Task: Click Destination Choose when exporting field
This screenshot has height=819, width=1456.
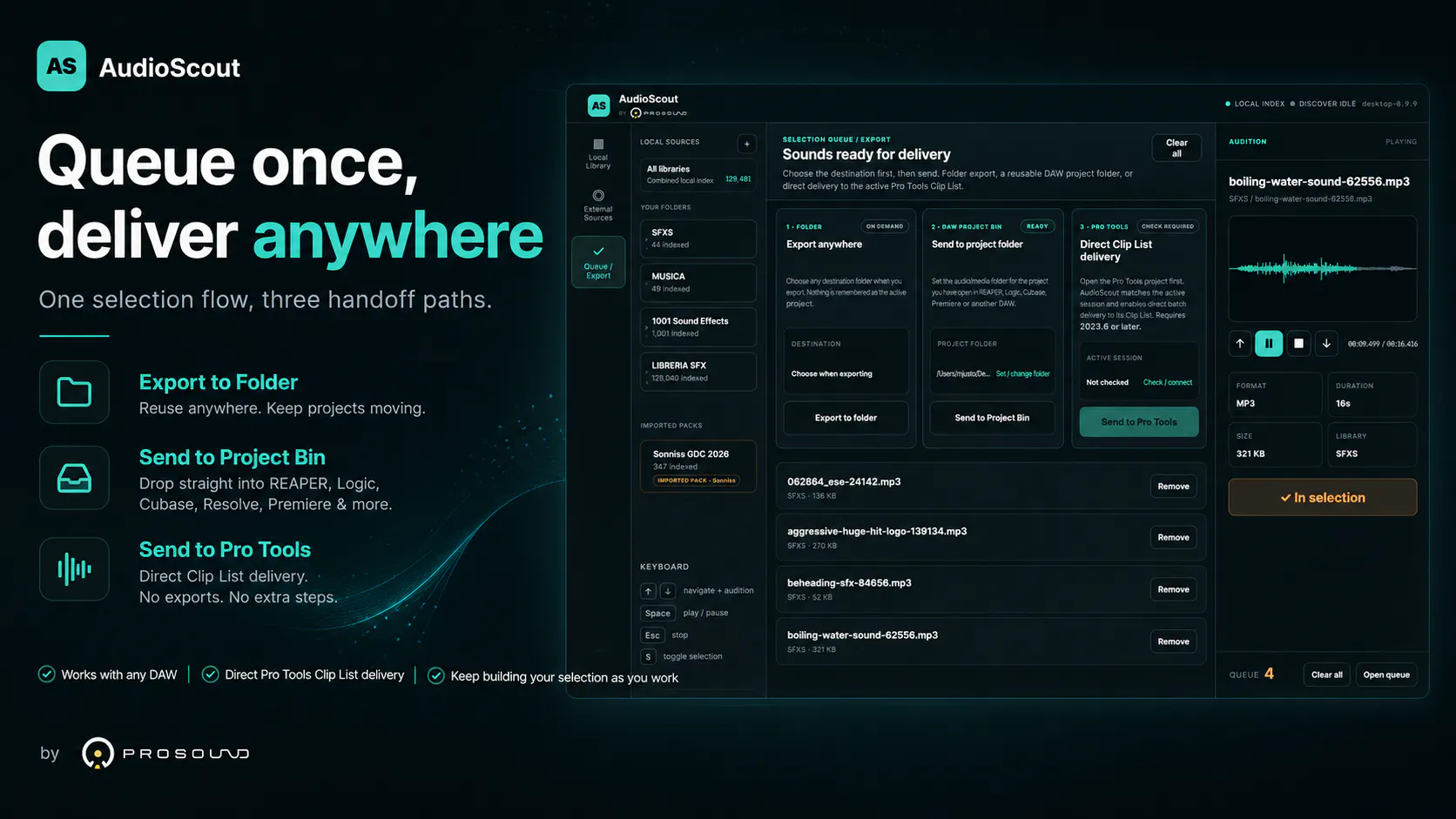Action: (846, 360)
